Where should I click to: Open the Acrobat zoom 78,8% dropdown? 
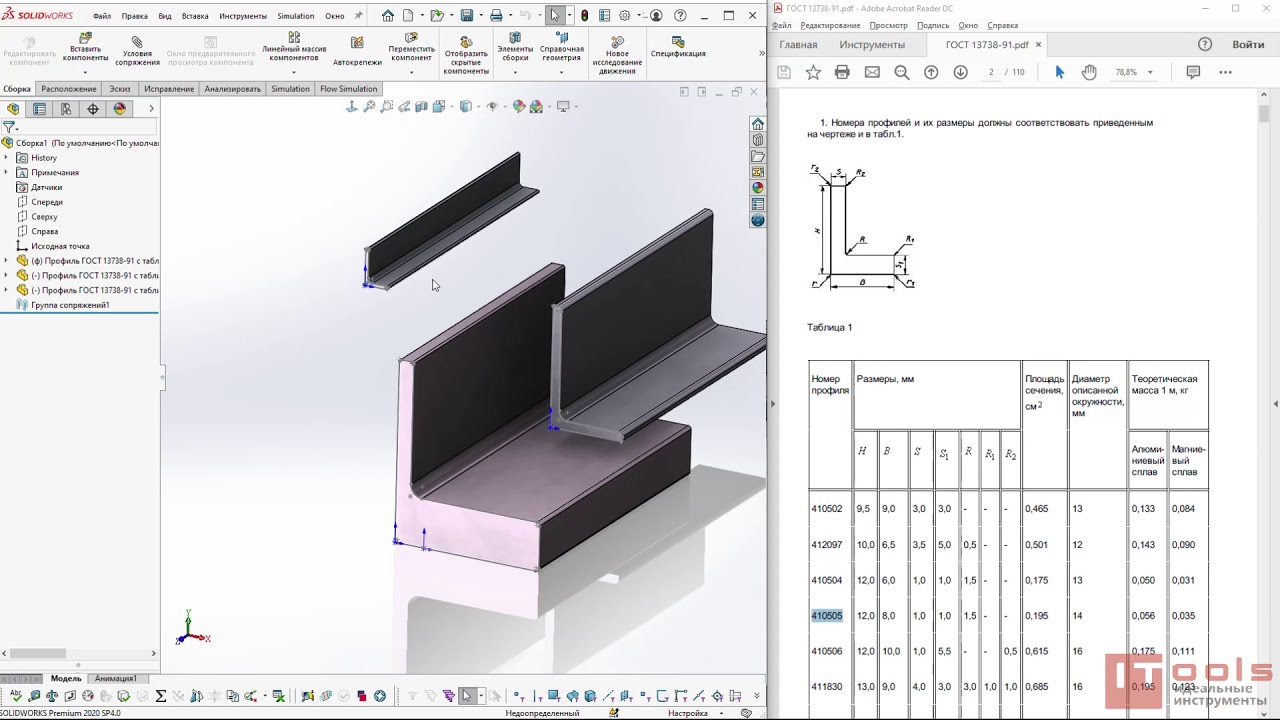1150,72
